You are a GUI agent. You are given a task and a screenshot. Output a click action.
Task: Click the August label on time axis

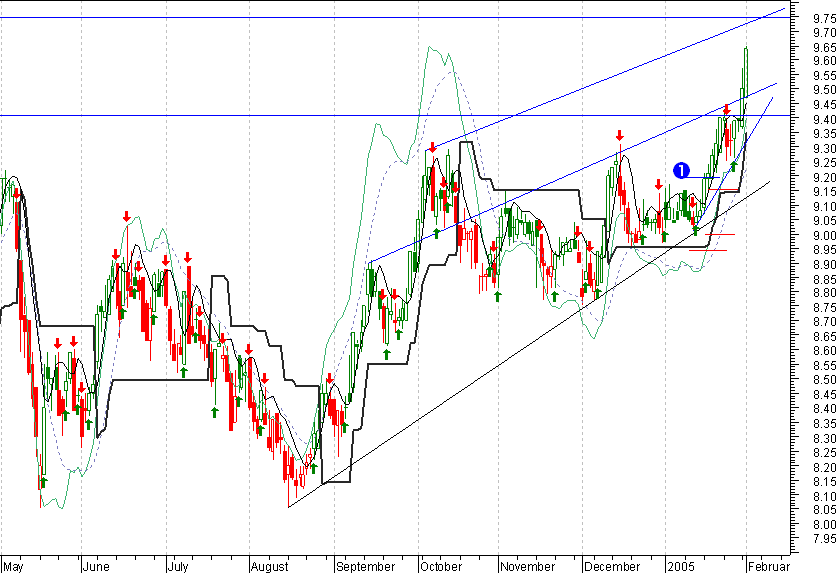click(x=270, y=566)
